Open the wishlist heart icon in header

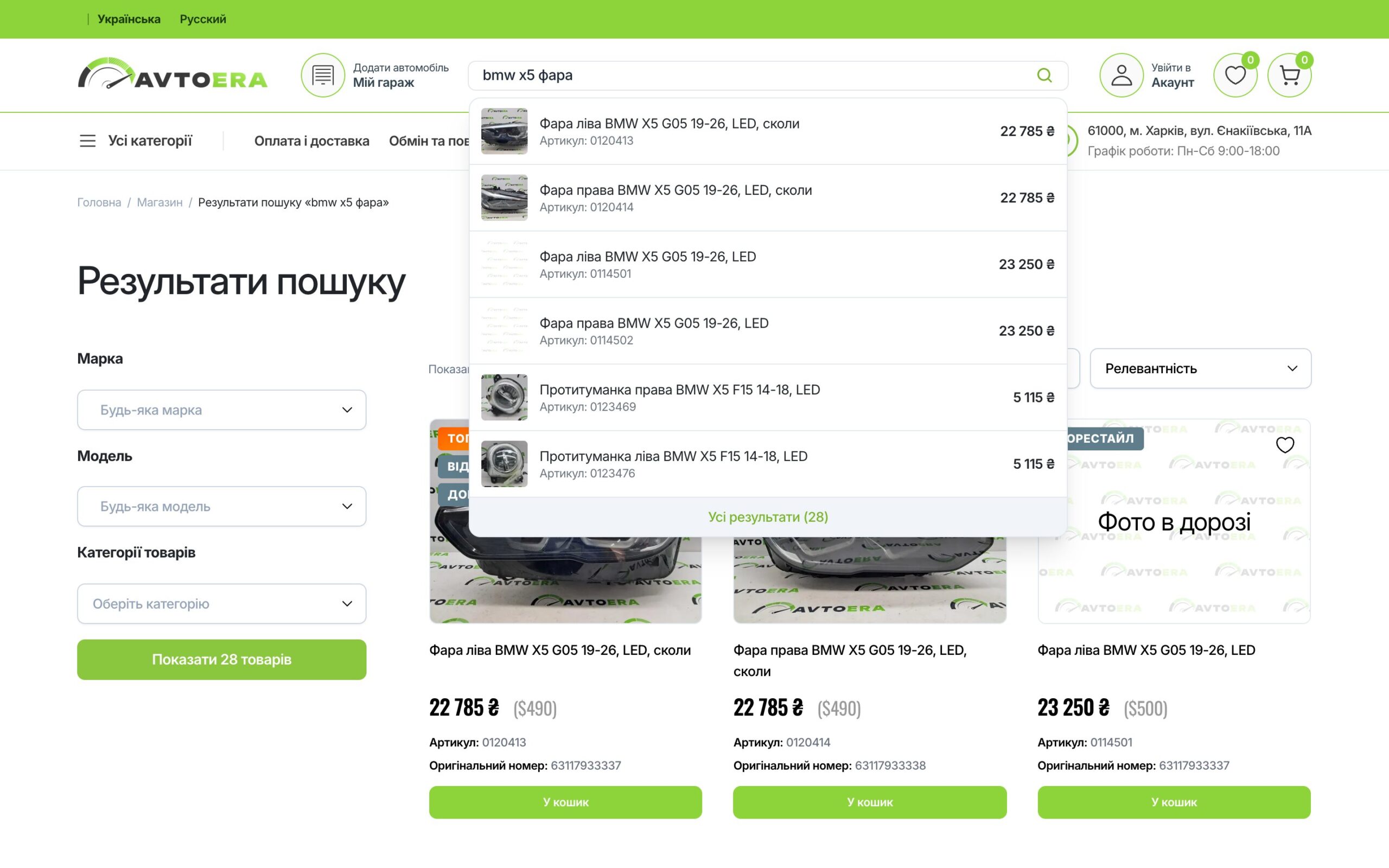point(1235,75)
